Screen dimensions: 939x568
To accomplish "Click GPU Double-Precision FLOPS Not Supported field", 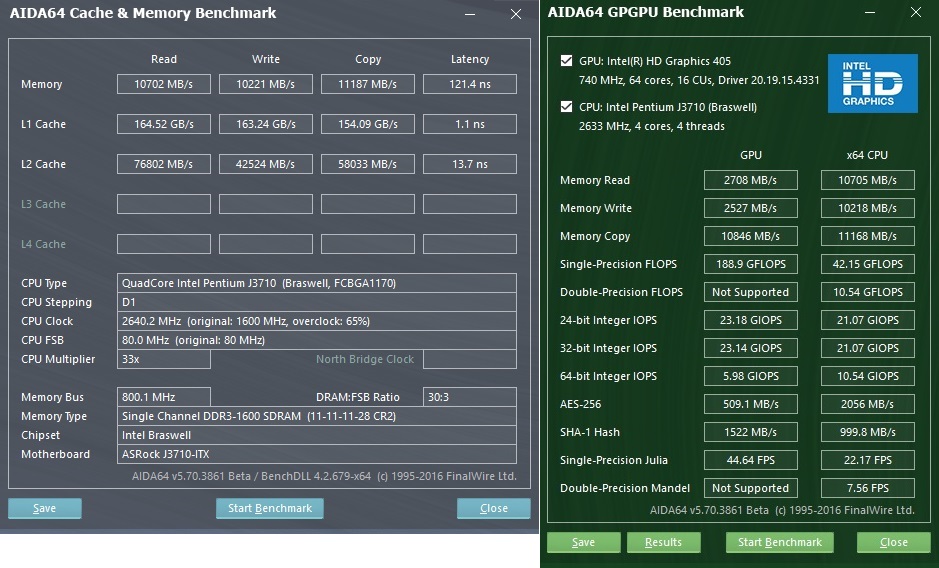I will pos(750,292).
